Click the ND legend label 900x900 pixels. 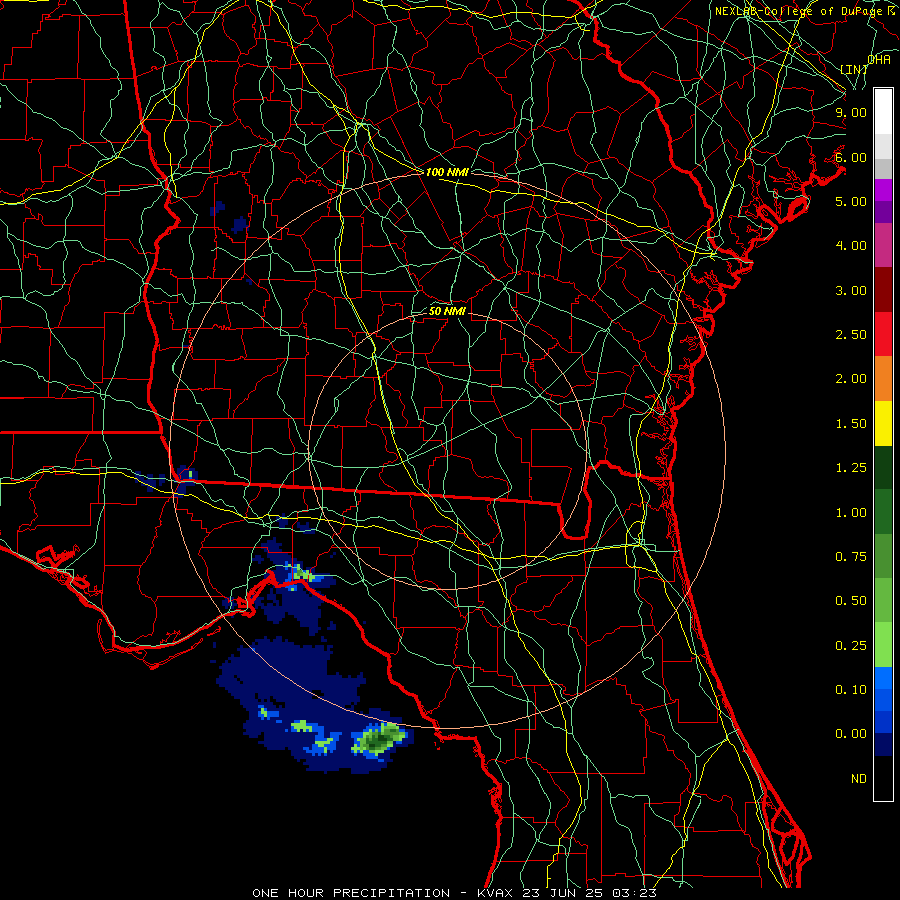[x=859, y=779]
